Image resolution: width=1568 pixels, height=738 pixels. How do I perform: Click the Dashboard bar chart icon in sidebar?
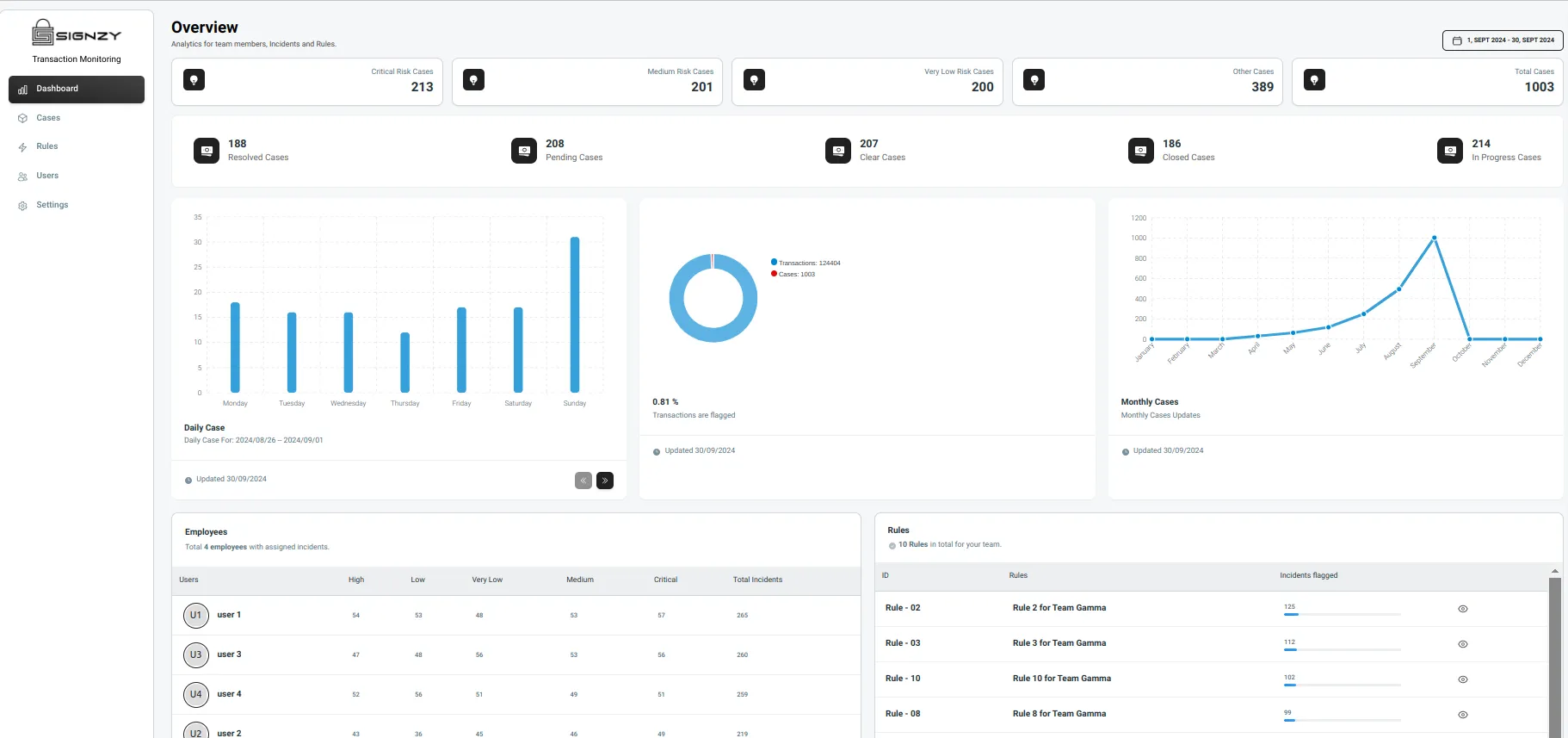tap(23, 90)
